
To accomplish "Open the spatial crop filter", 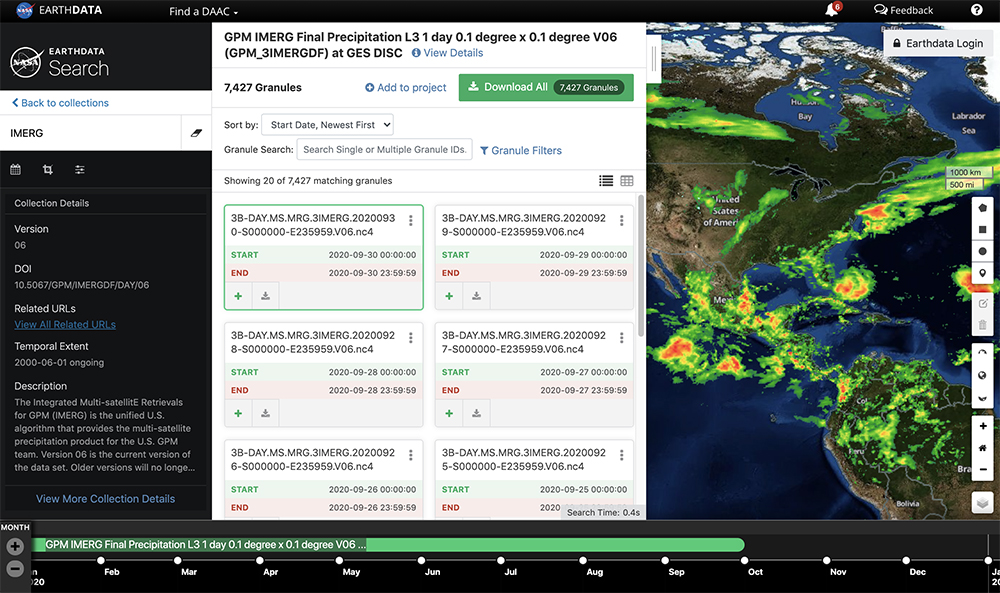I will click(x=48, y=170).
